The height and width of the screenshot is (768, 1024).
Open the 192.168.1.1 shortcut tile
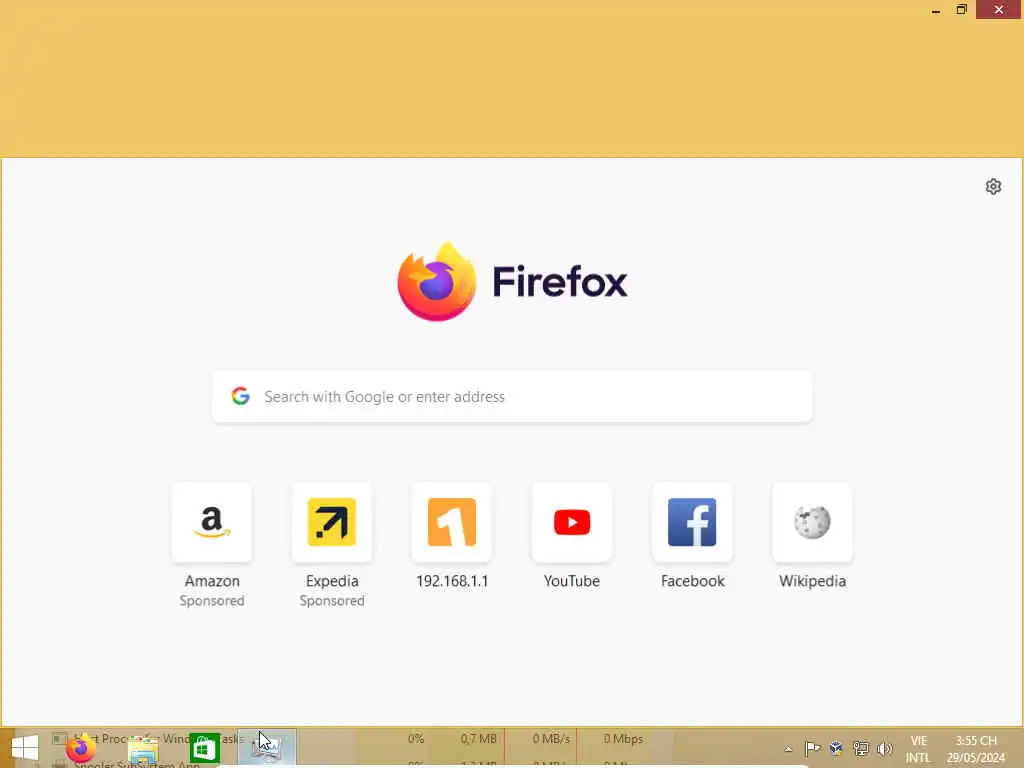[452, 522]
